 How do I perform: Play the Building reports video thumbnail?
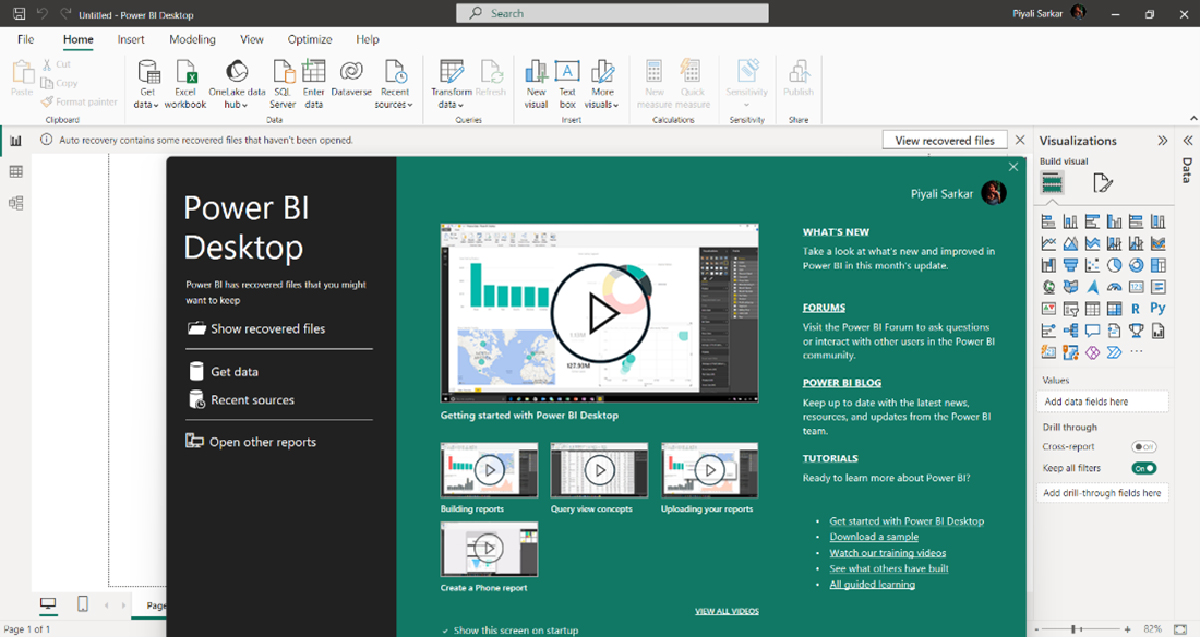pos(489,470)
